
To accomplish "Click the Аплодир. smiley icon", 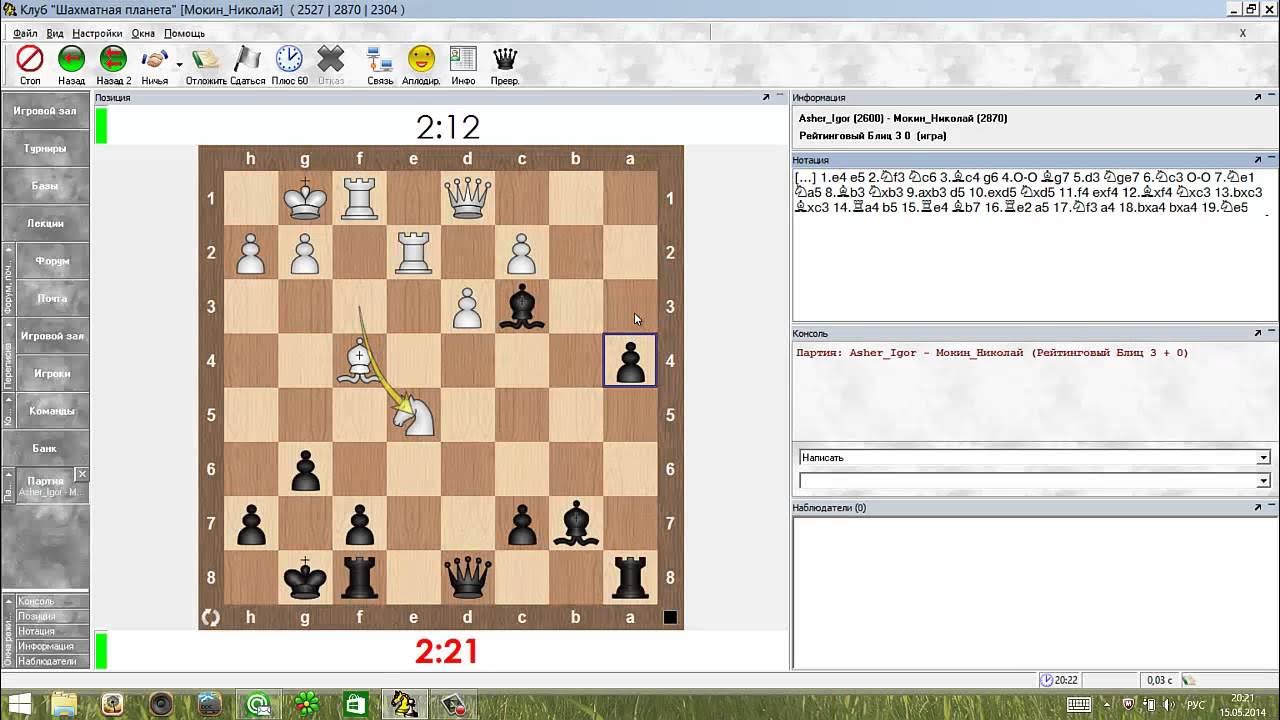I will 421,60.
